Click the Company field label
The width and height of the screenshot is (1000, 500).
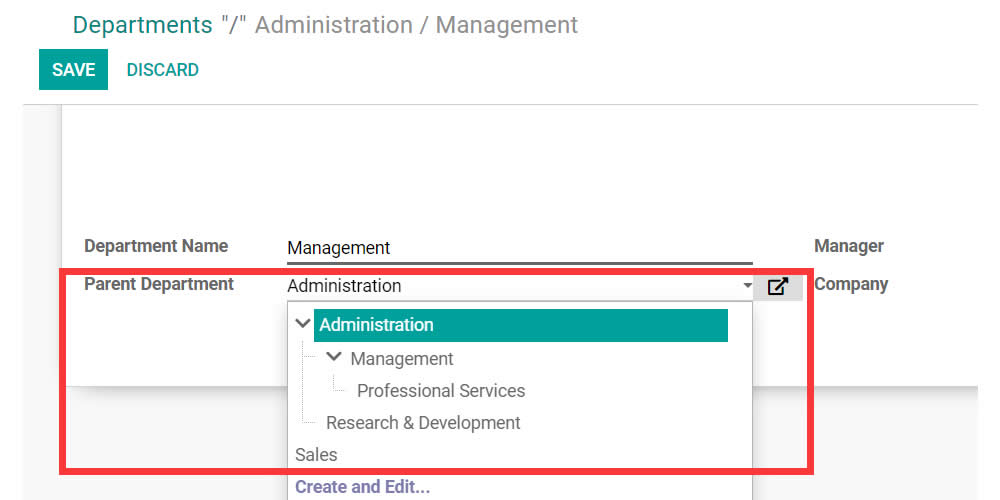click(x=851, y=284)
